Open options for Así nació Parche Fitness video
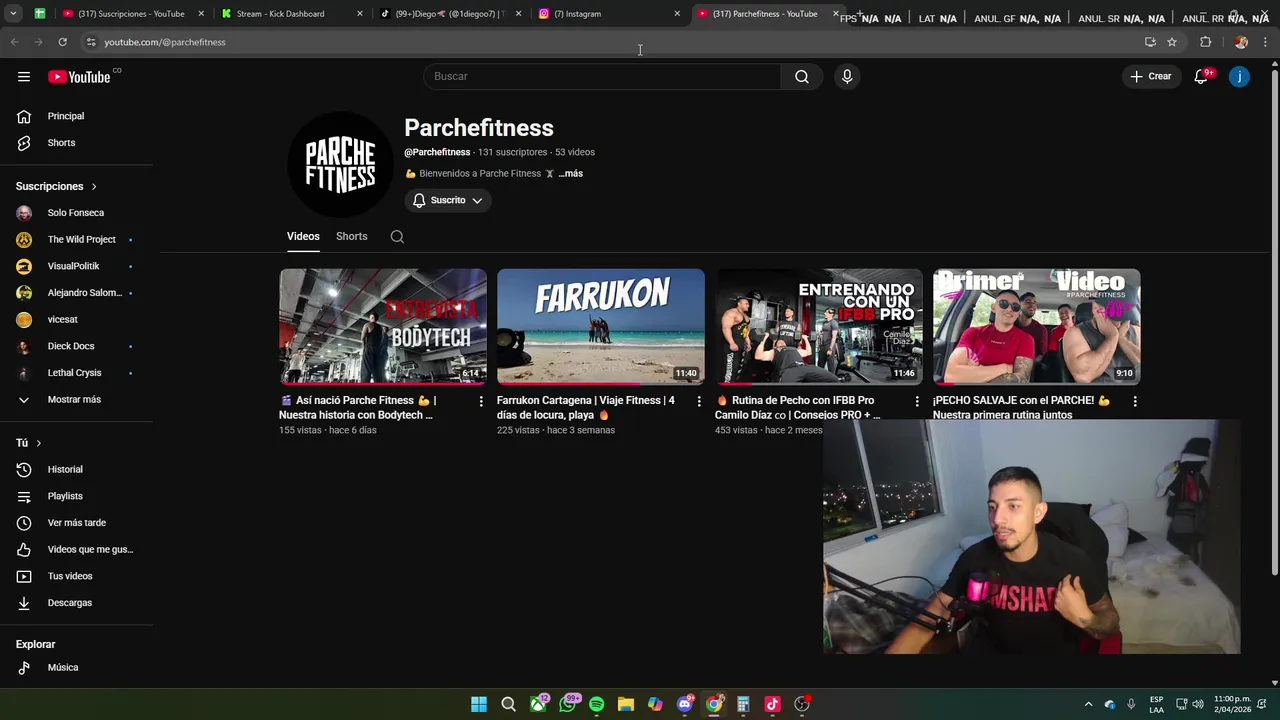1280x720 pixels. tap(481, 401)
